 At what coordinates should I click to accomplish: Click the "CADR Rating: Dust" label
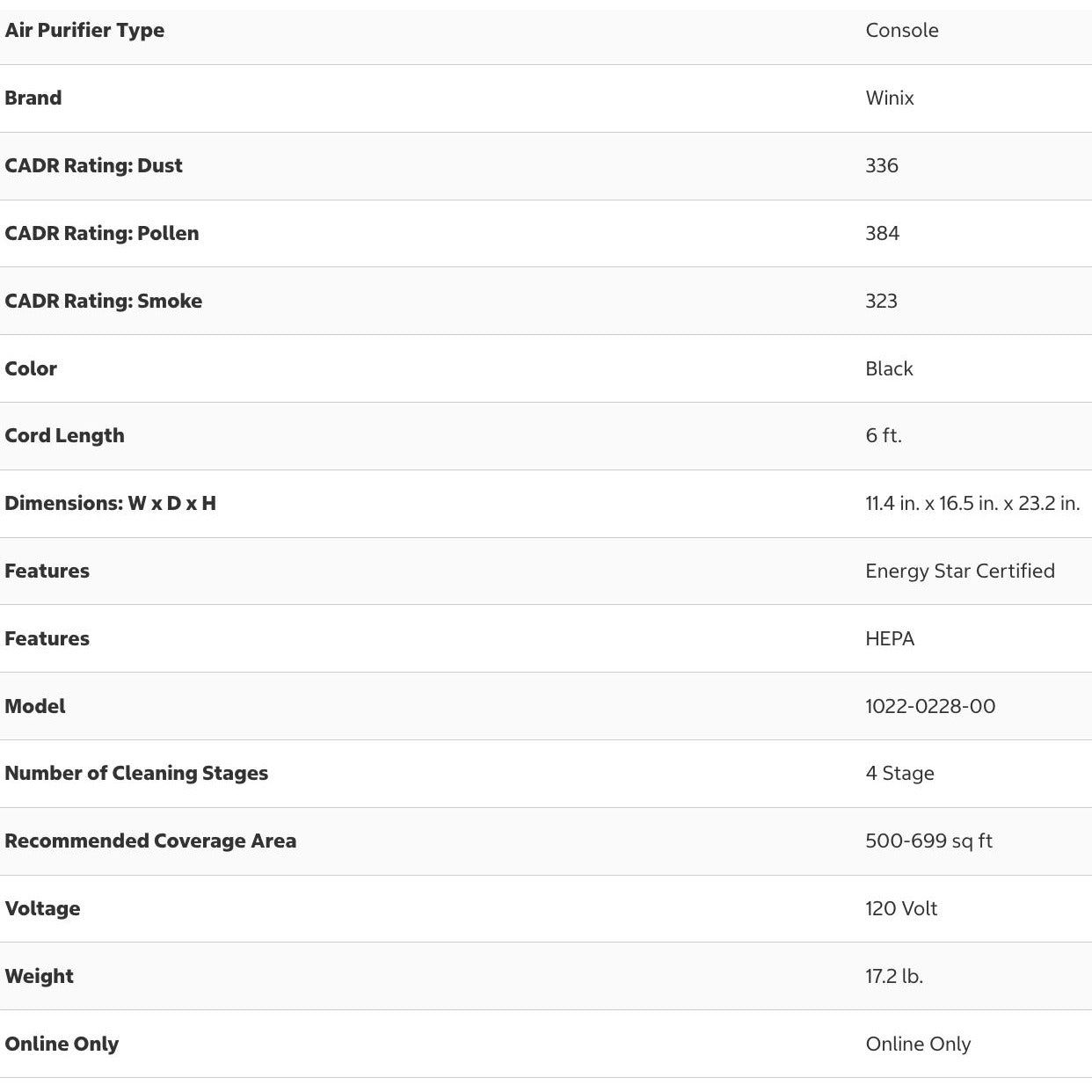tap(93, 166)
